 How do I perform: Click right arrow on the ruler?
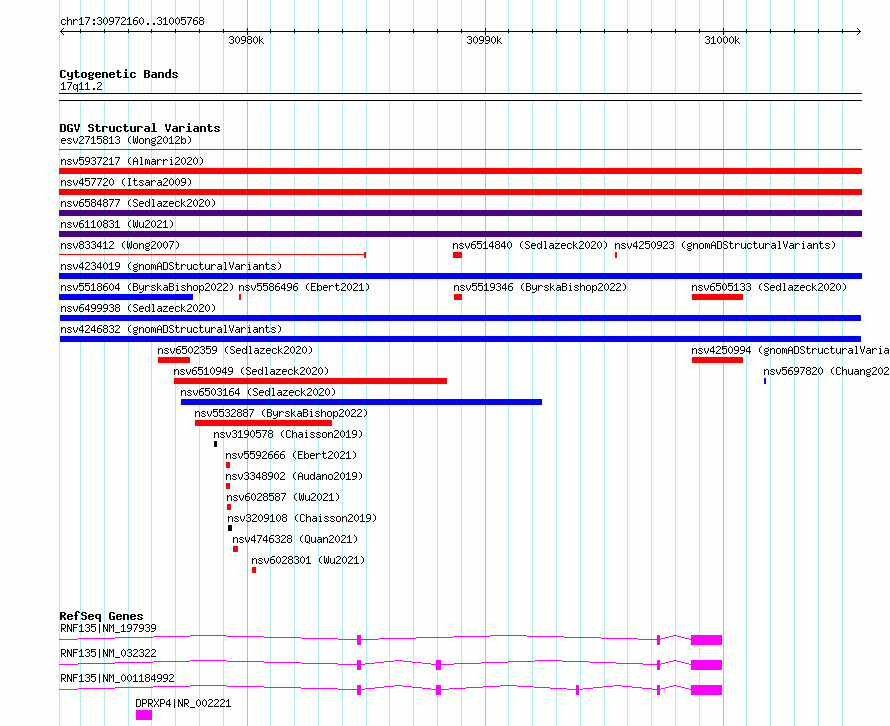[x=859, y=32]
